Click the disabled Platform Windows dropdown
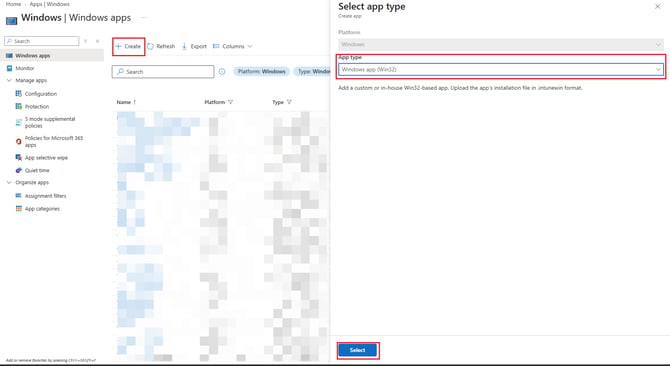 [501, 44]
